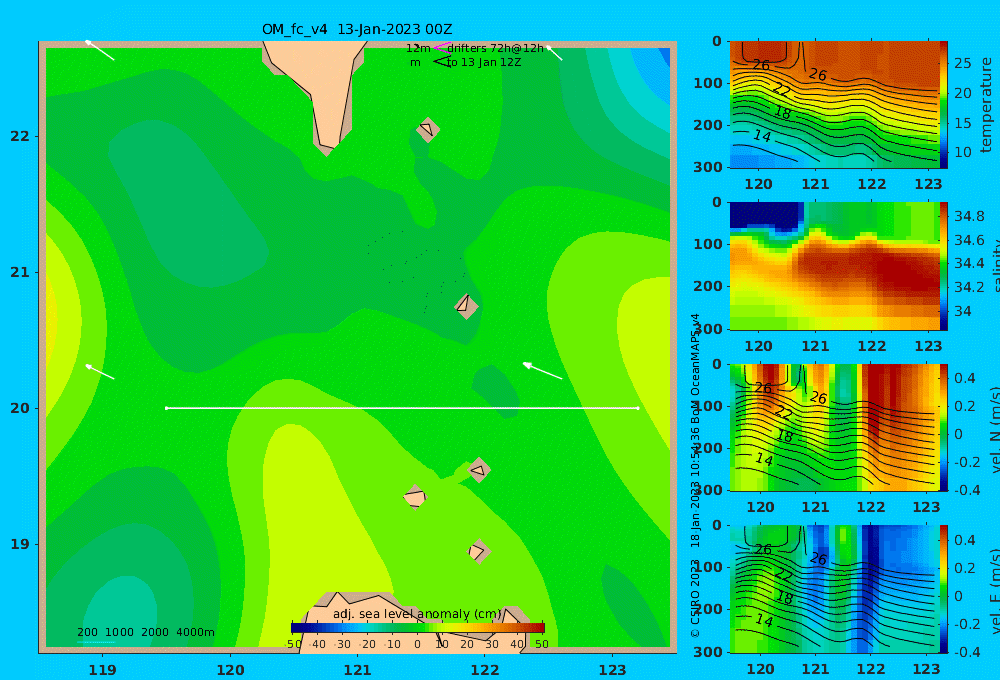Select the black drifter triangle legend icon
The image size is (1000, 680).
[x=441, y=61]
